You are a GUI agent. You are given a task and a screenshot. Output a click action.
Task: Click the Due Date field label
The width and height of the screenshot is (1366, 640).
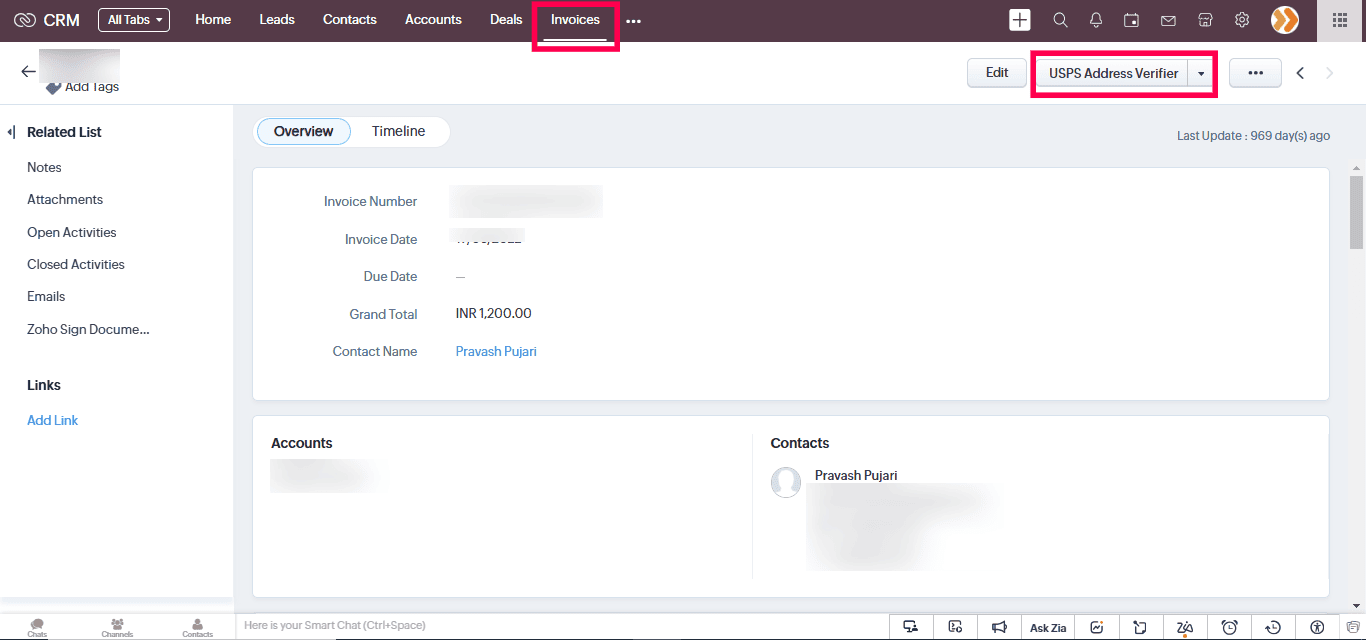pyautogui.click(x=391, y=277)
